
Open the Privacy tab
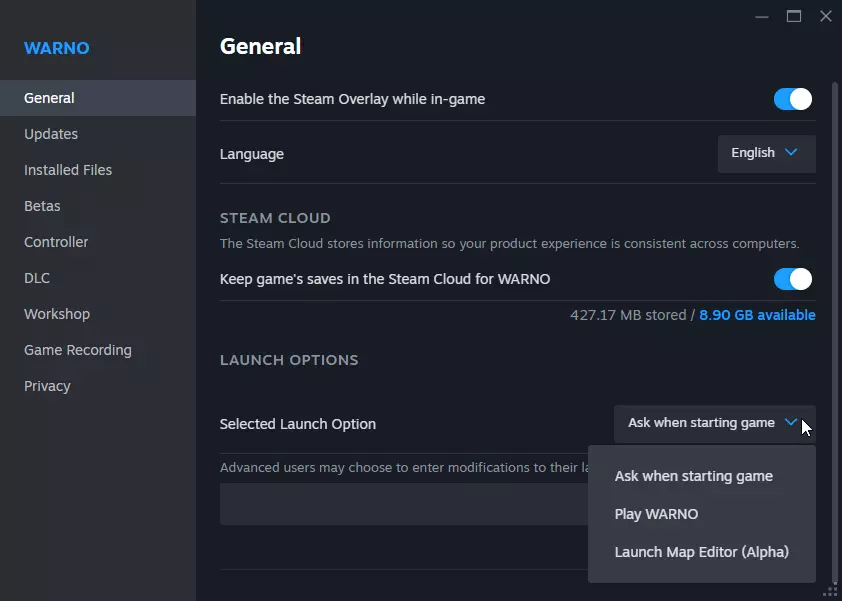pyautogui.click(x=47, y=386)
